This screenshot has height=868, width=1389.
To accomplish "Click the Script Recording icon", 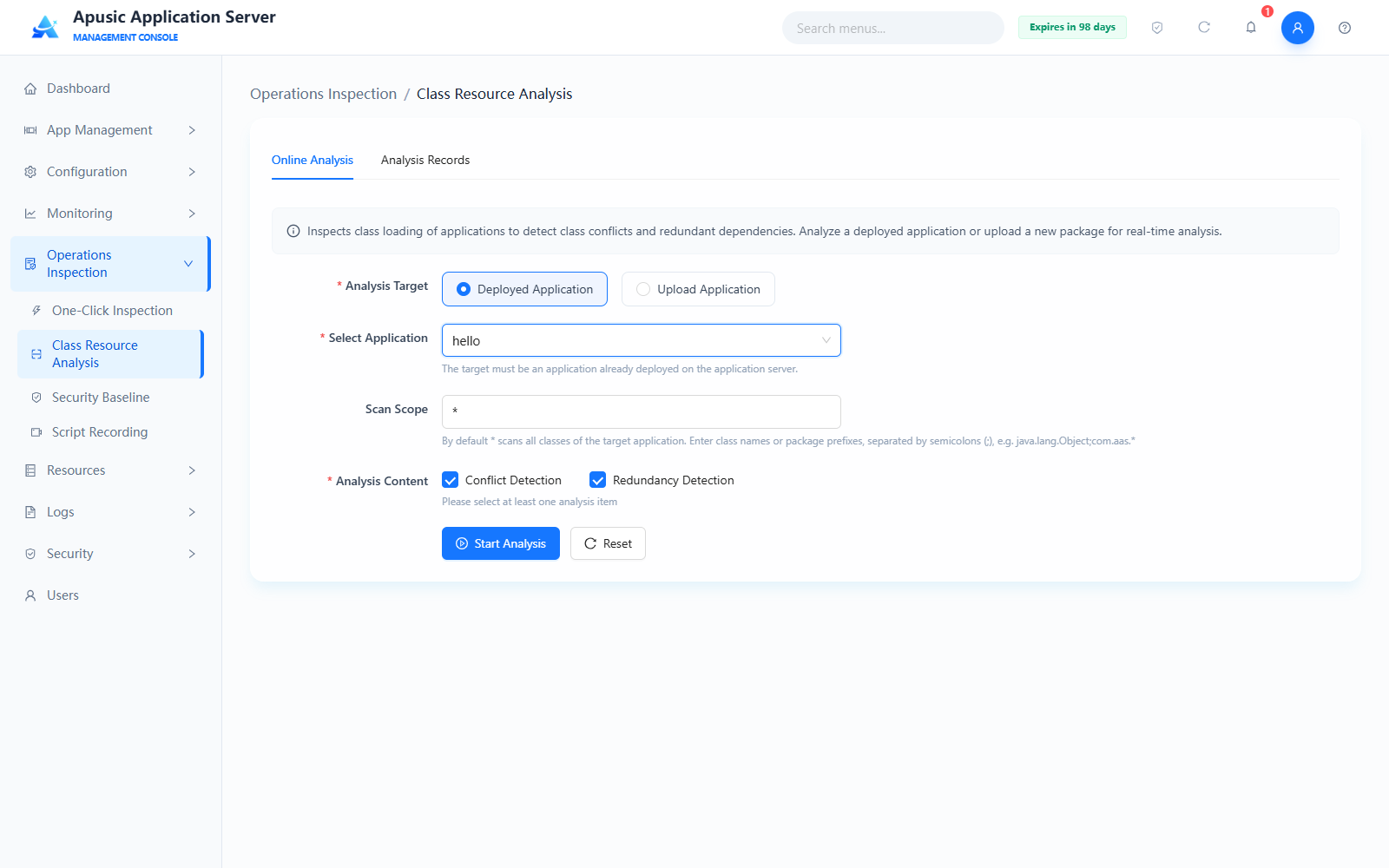I will click(x=36, y=432).
